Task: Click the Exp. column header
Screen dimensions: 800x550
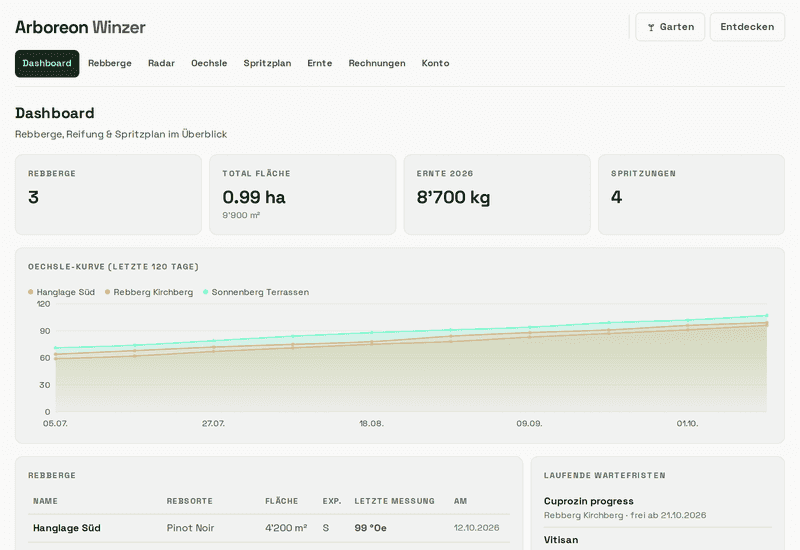Action: tap(332, 501)
